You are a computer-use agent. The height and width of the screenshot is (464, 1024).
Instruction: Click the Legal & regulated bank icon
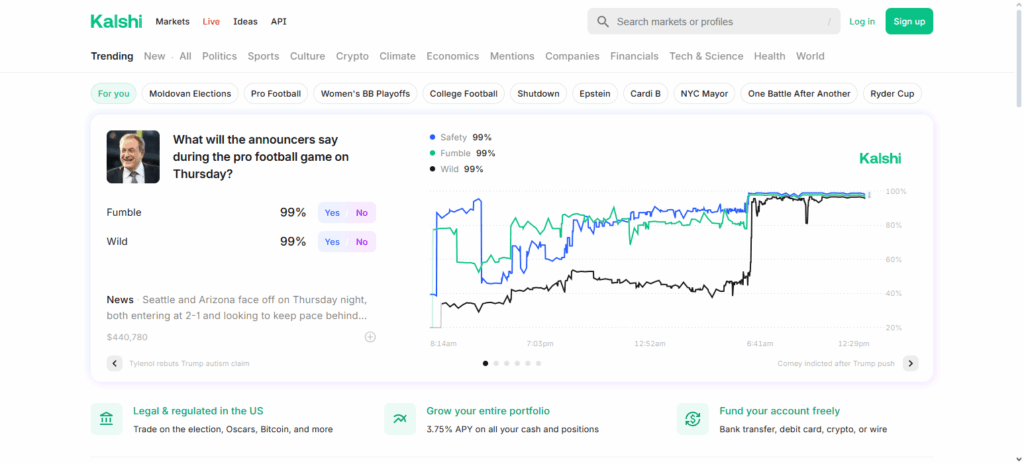[107, 419]
